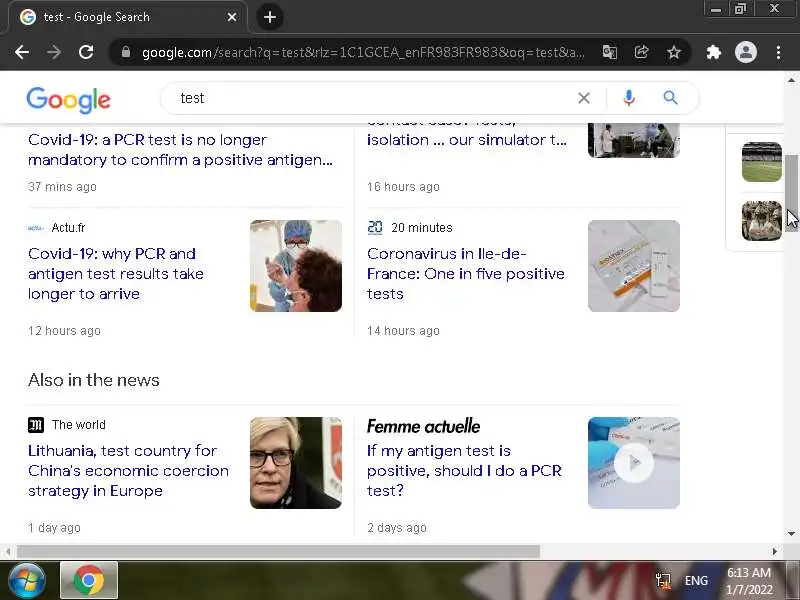Screen dimensions: 800x600
Task: Click the Le Monde 'M' source icon
Action: click(x=36, y=424)
